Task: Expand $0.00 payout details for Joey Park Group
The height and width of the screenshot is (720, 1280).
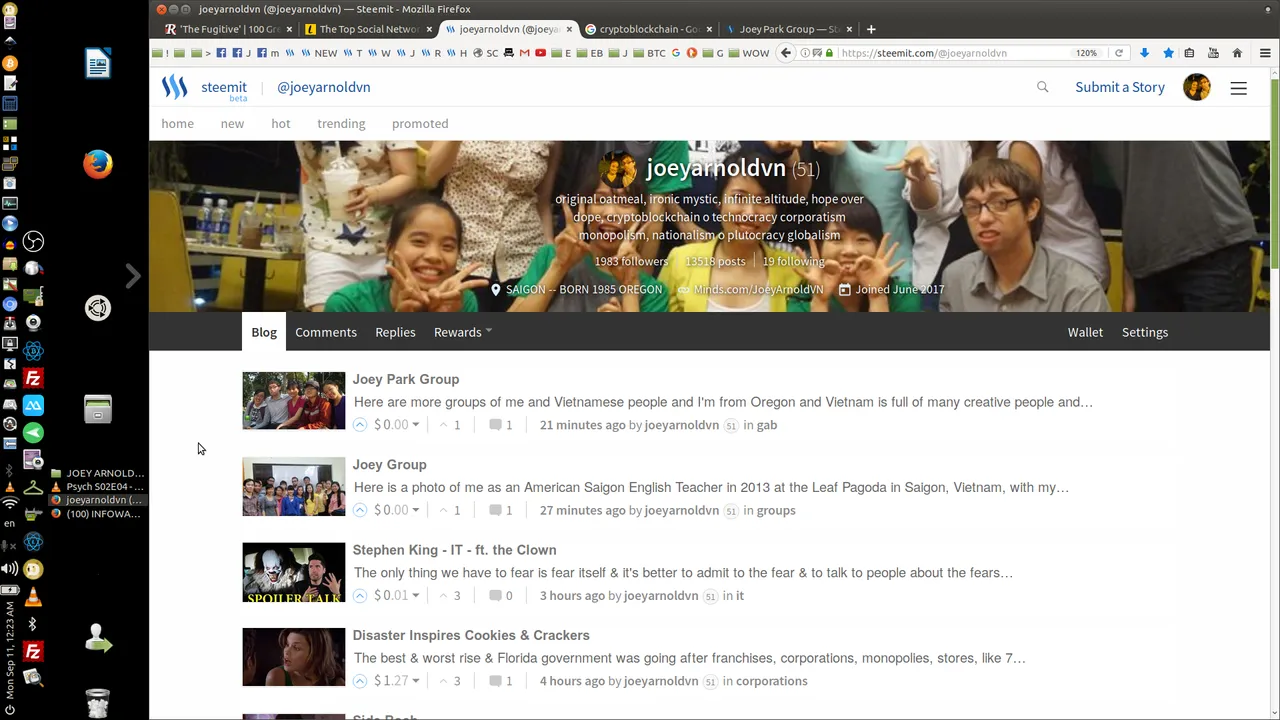Action: [397, 425]
